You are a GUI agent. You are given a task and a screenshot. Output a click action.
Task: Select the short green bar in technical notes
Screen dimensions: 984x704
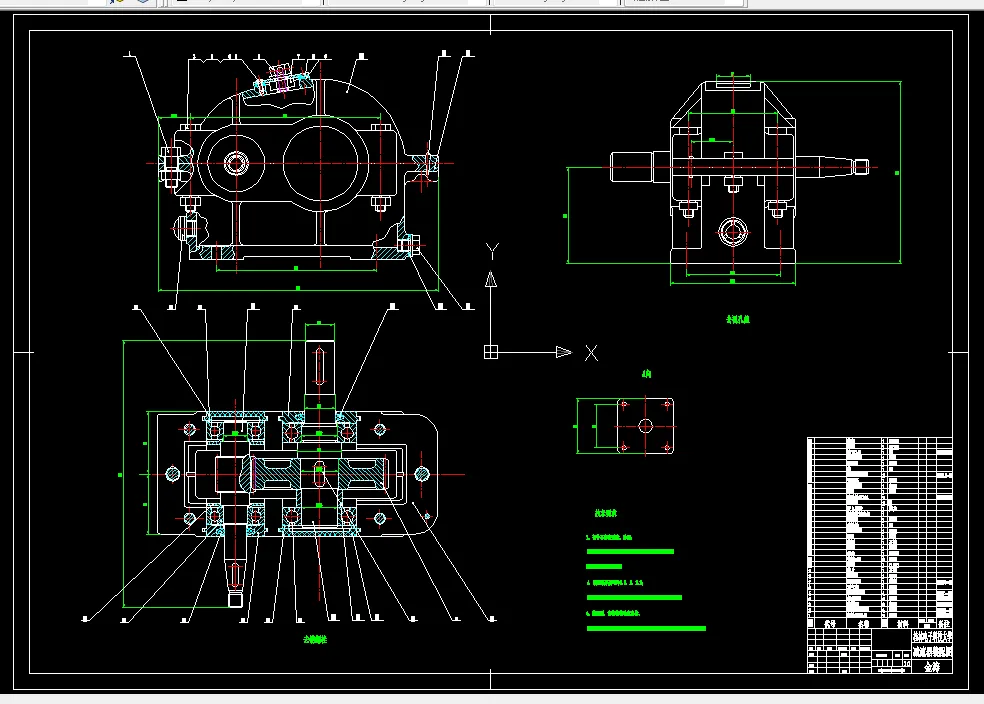(604, 566)
